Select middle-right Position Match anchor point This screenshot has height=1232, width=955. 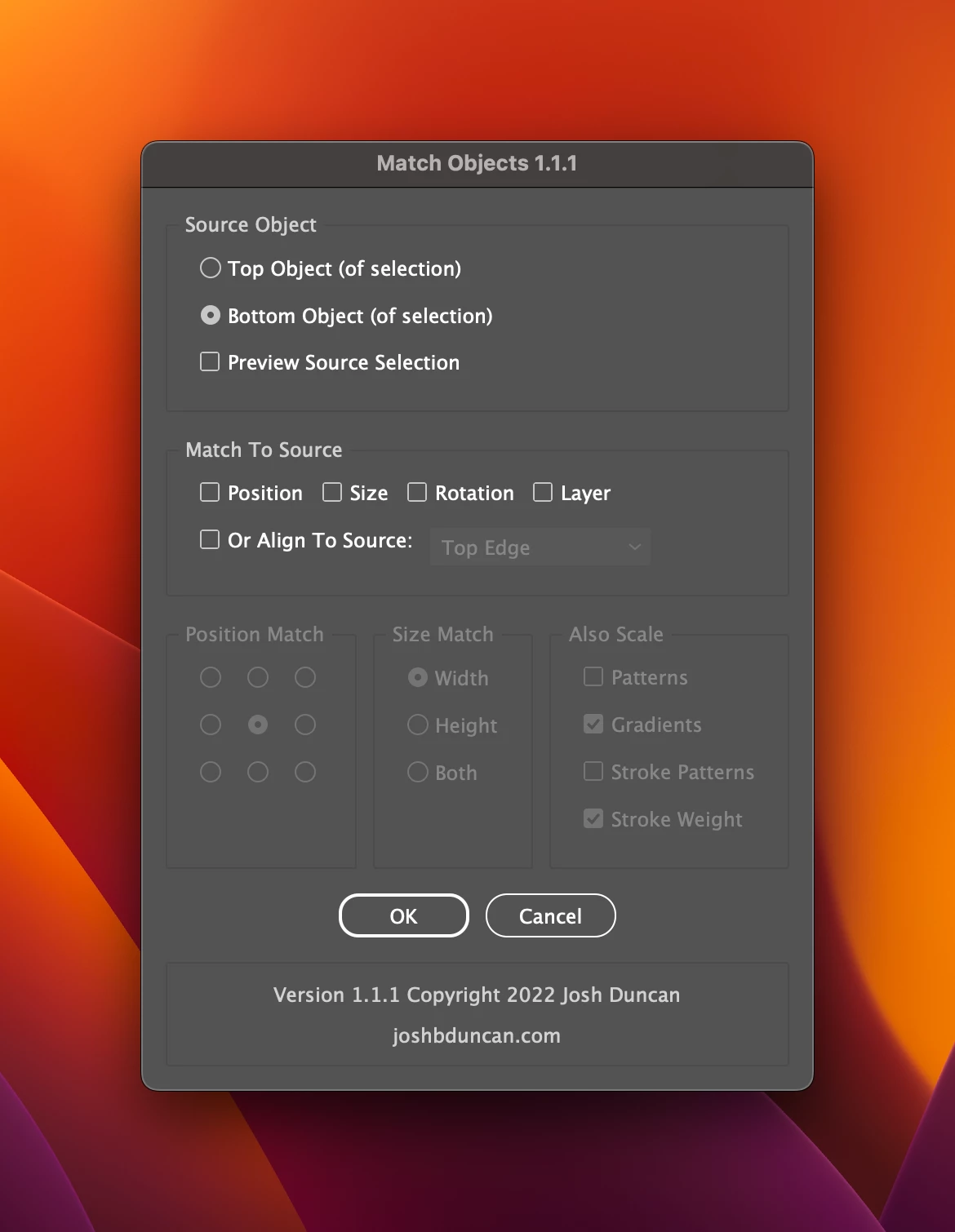coord(305,725)
